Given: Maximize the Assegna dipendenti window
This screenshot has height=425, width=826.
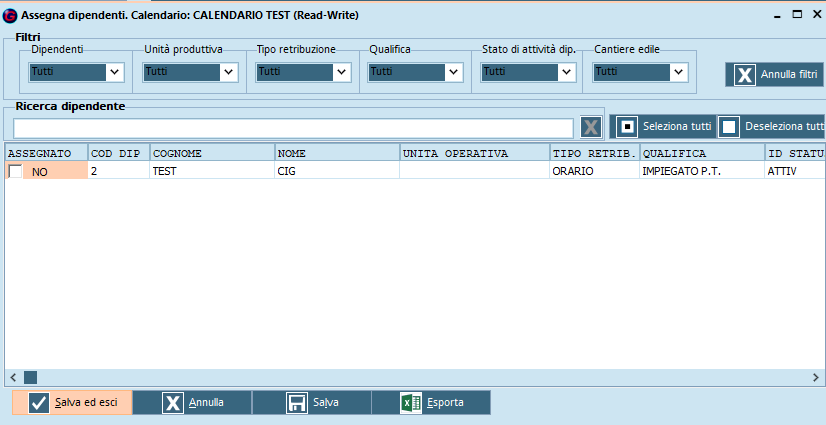Looking at the screenshot, I should coord(798,15).
